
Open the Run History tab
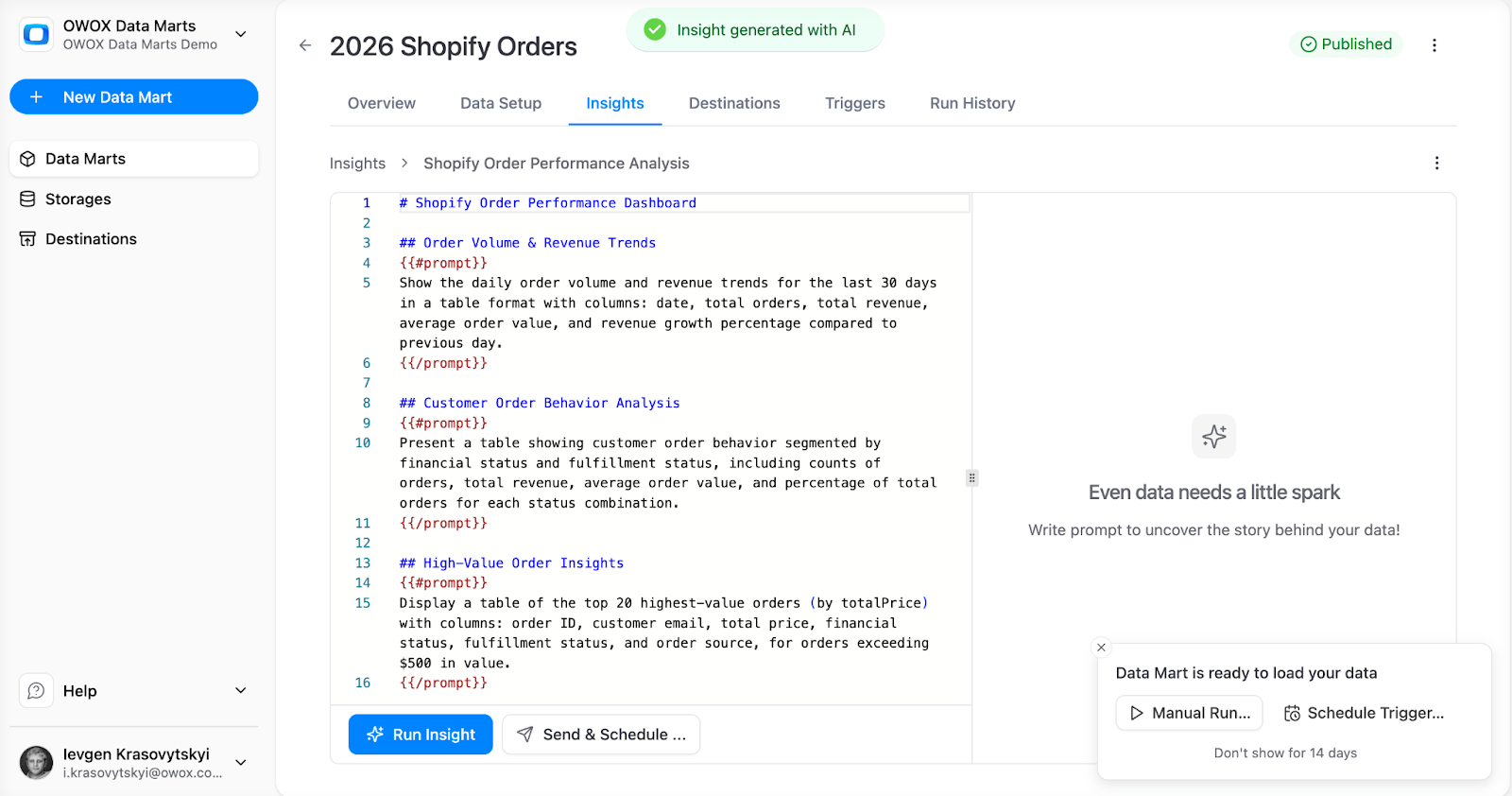pos(971,103)
